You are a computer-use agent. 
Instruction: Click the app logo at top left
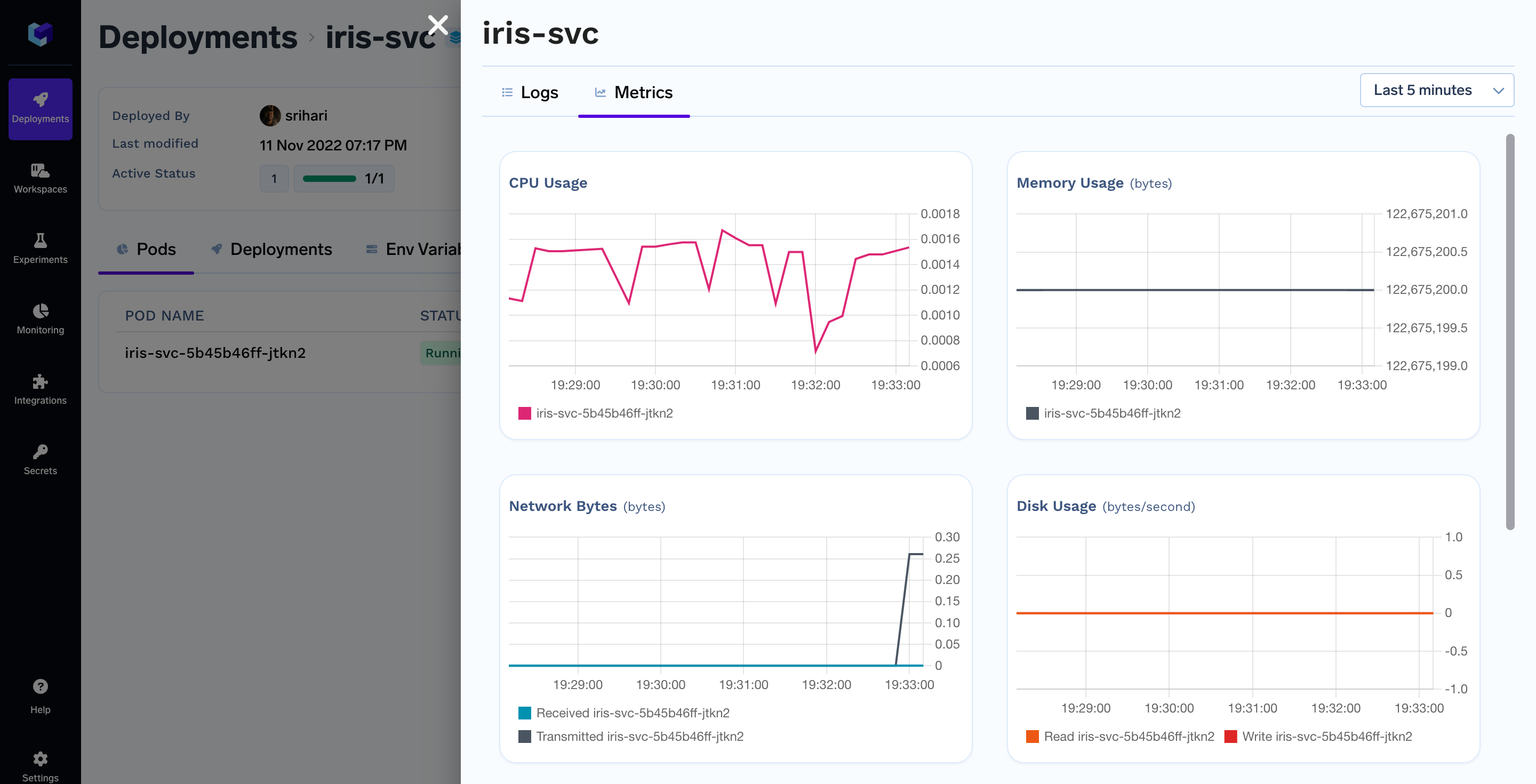(40, 34)
